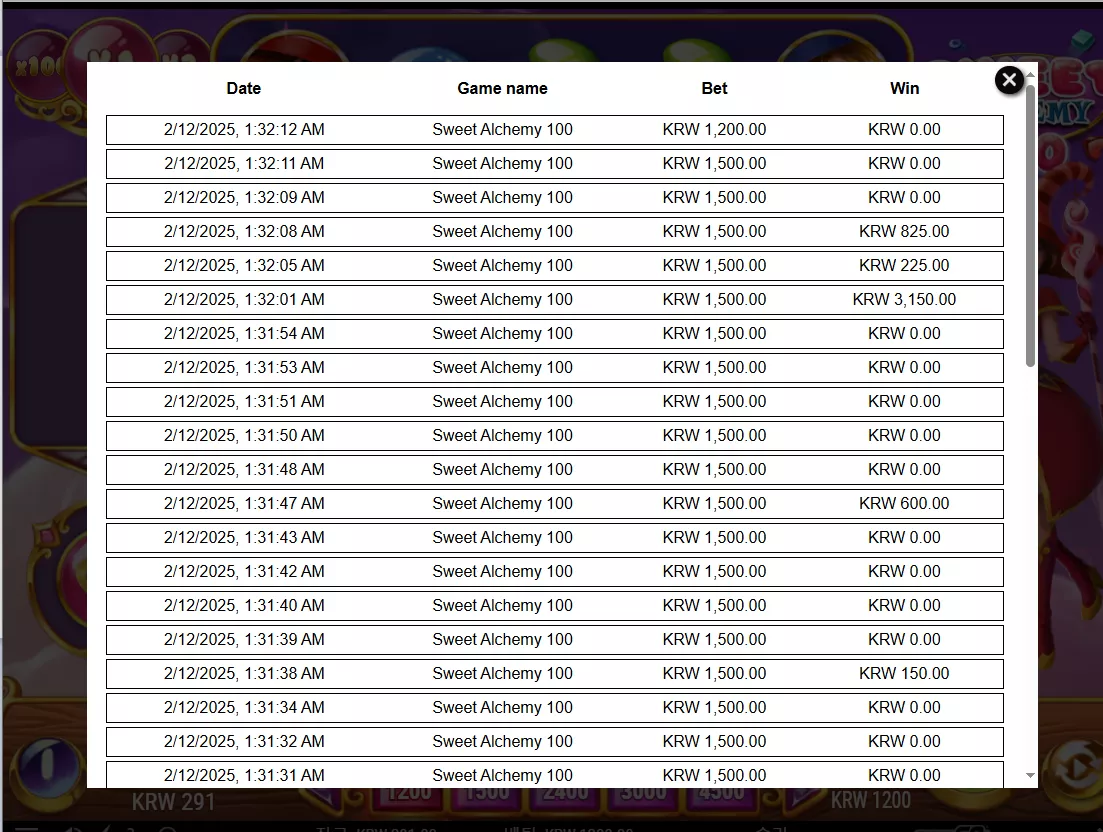This screenshot has height=832, width=1103.
Task: Click the KRW 225.00 win amount
Action: tap(904, 265)
